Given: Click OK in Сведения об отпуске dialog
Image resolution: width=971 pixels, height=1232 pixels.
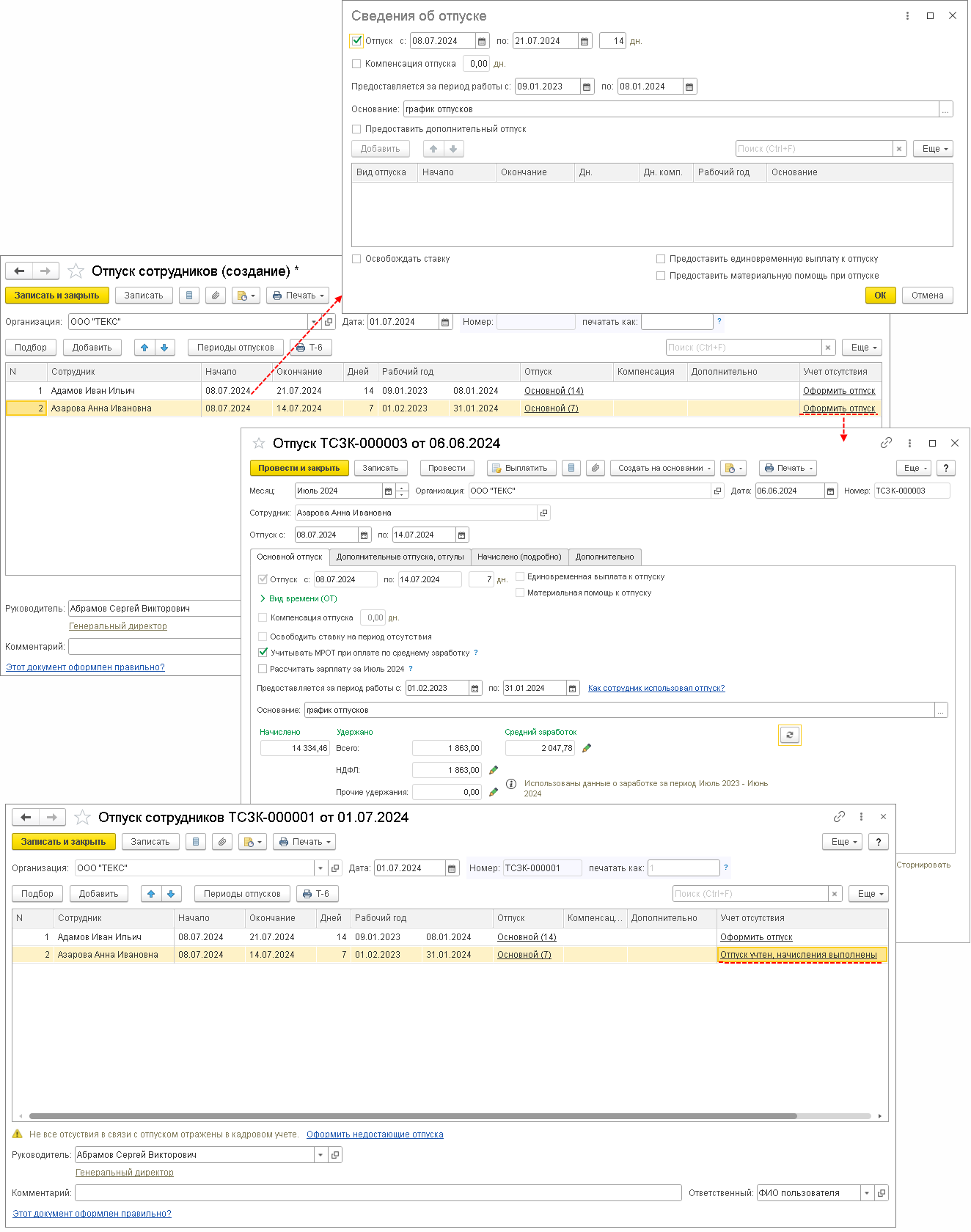Looking at the screenshot, I should 880,296.
